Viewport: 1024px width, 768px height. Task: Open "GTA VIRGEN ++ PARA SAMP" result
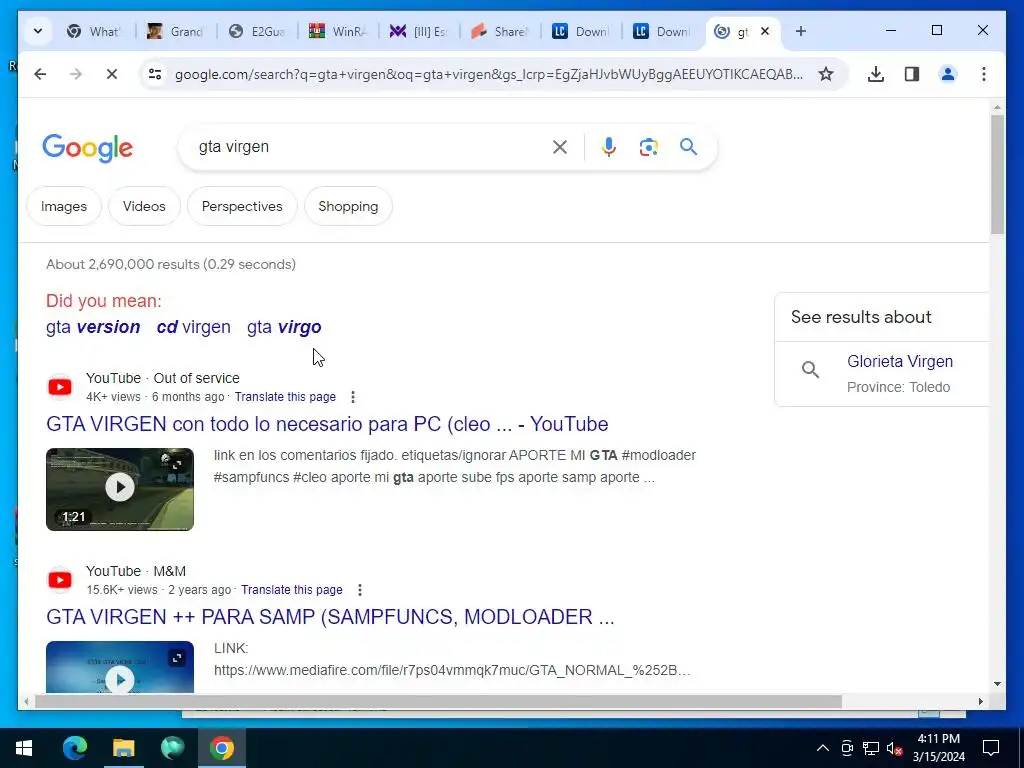point(330,617)
